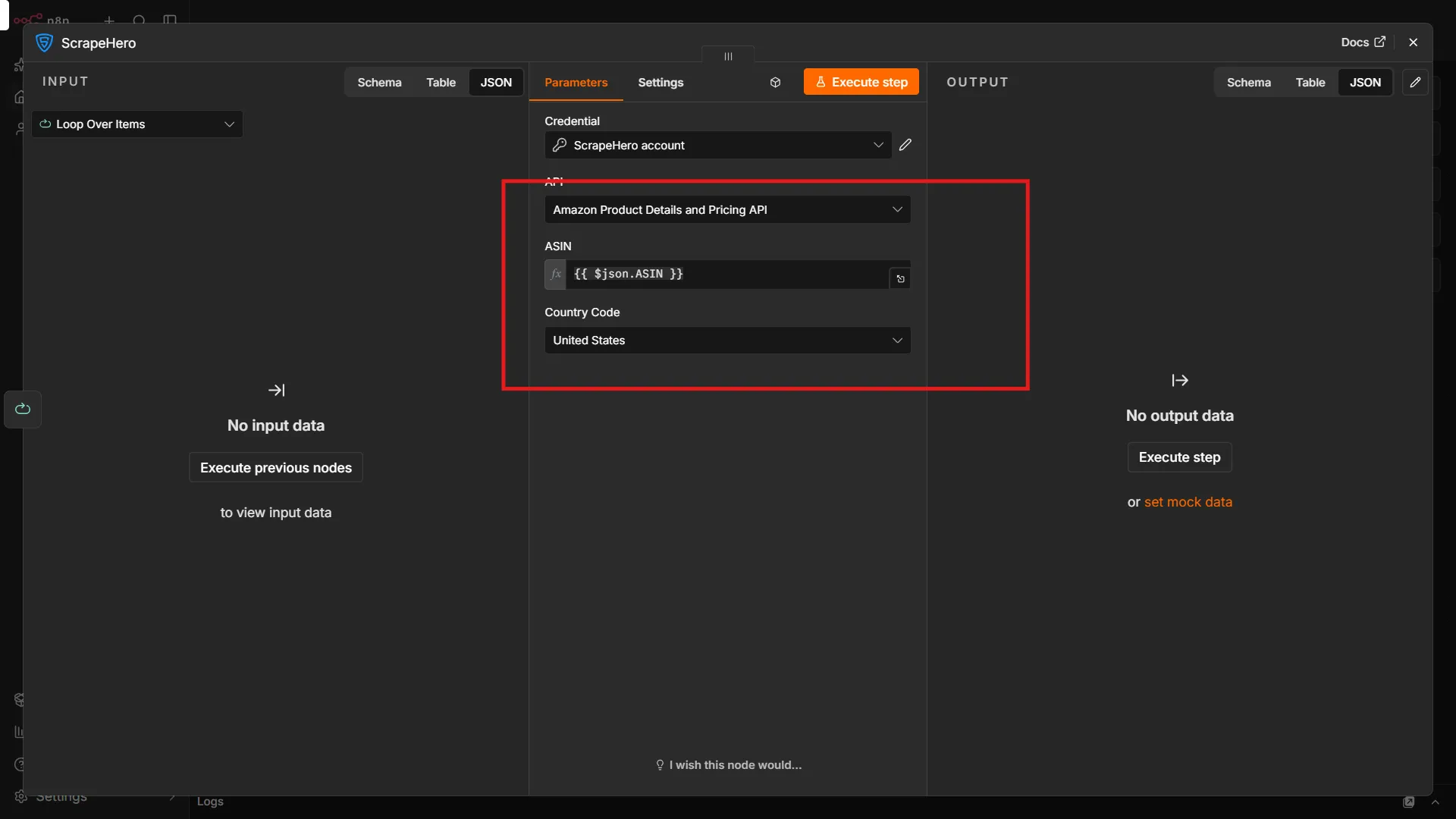Click Execute previous nodes button
This screenshot has height=819, width=1456.
276,468
